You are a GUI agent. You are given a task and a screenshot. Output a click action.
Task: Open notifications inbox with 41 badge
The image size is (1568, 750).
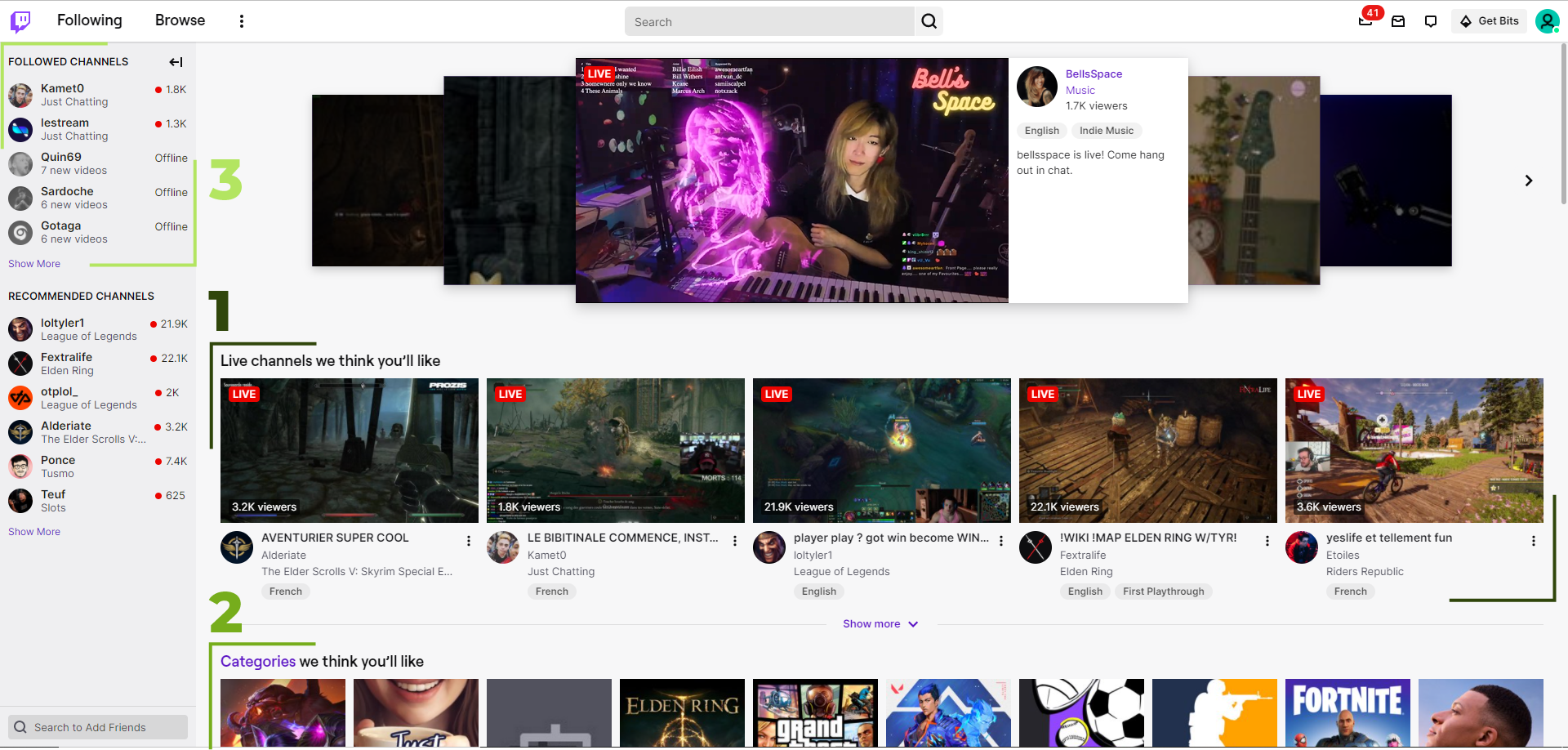coord(1365,20)
